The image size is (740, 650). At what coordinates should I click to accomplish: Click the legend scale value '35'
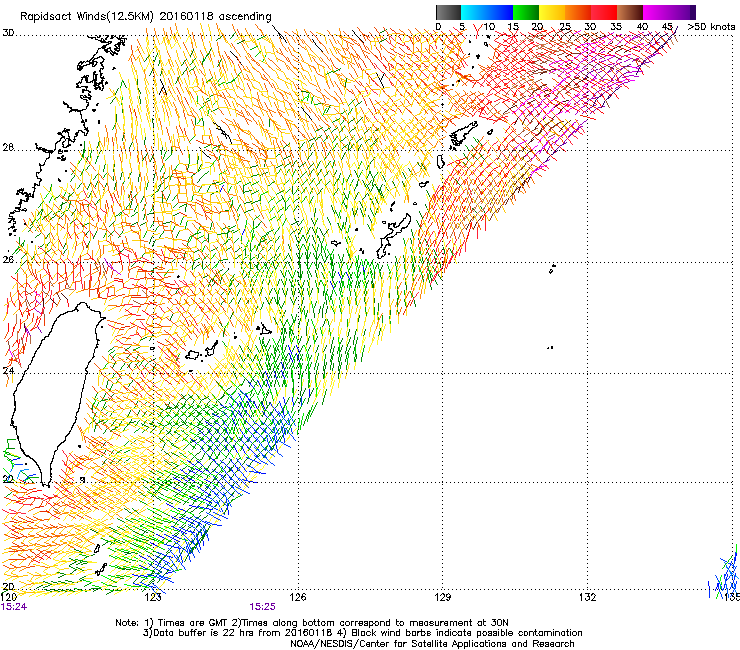pos(616,26)
